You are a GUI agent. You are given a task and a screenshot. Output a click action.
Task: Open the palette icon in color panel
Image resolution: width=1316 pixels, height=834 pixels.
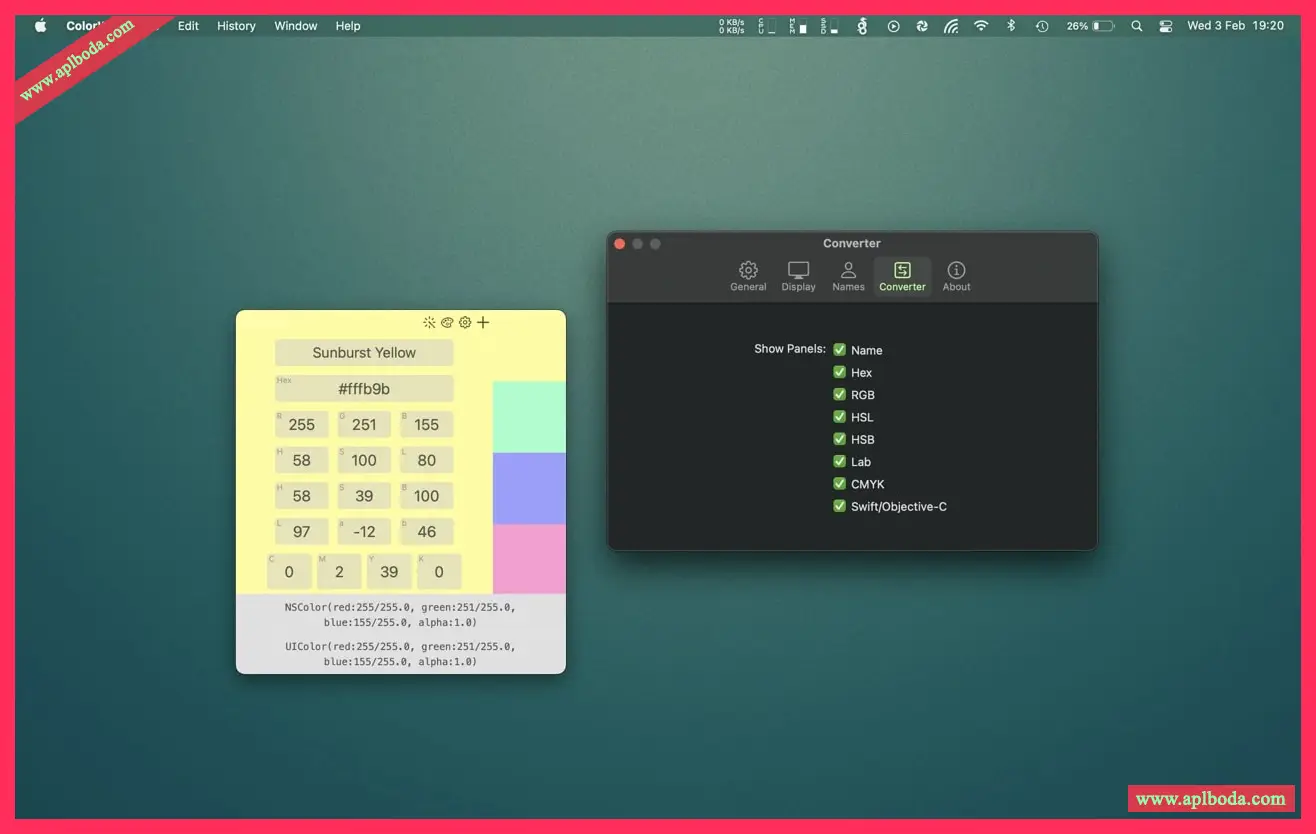[447, 322]
